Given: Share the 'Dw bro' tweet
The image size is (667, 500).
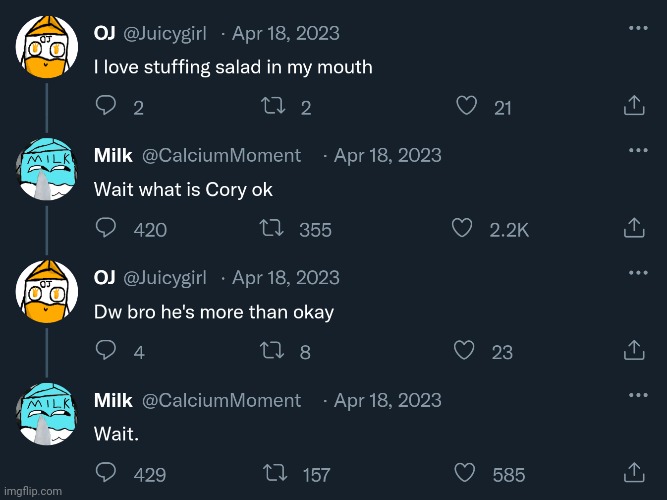Looking at the screenshot, I should point(633,351).
